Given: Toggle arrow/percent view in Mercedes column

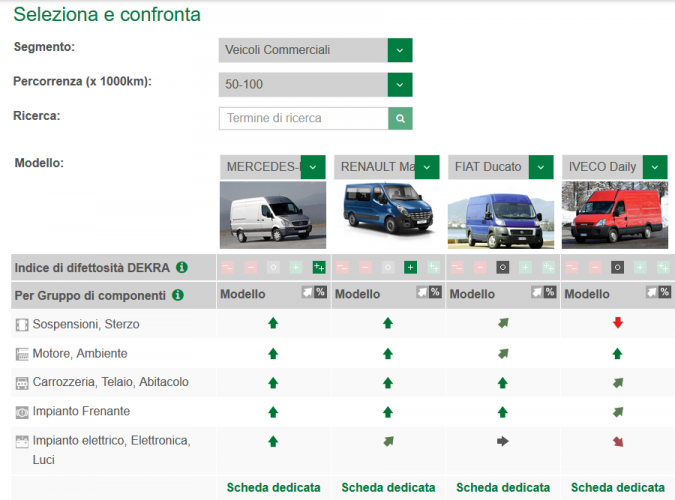Looking at the screenshot, I should coord(314,293).
